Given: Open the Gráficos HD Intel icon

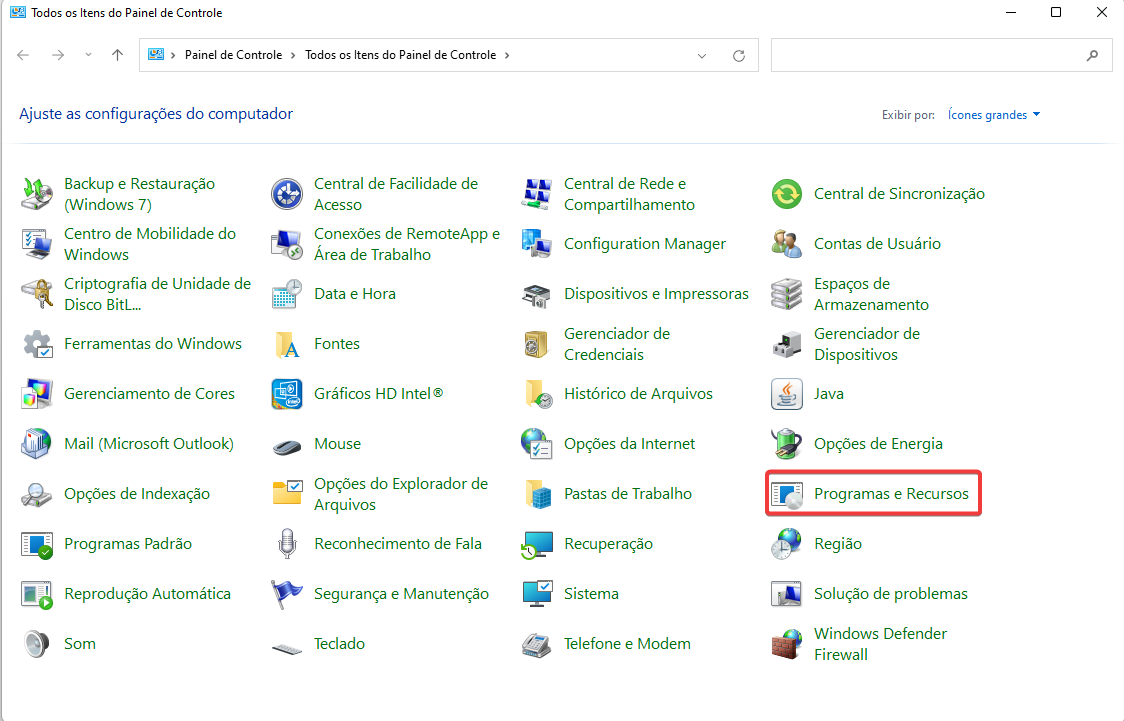Looking at the screenshot, I should tap(287, 394).
